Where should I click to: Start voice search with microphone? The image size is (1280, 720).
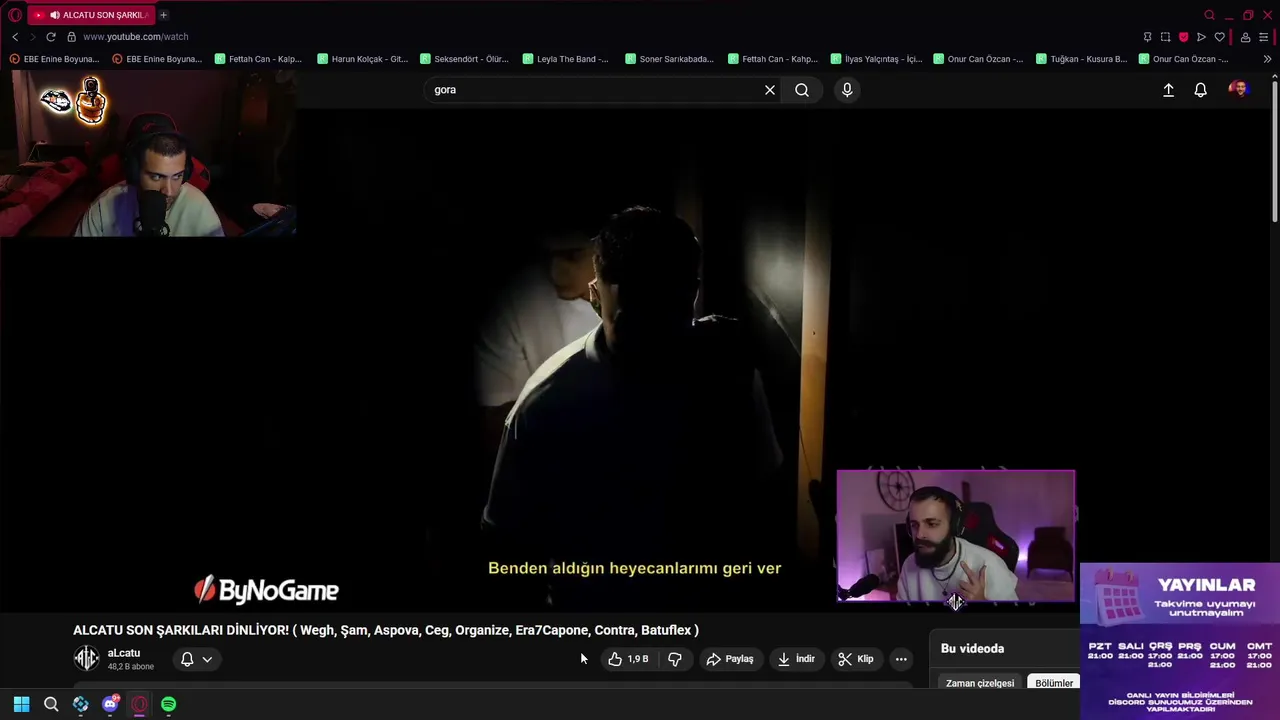coord(847,90)
